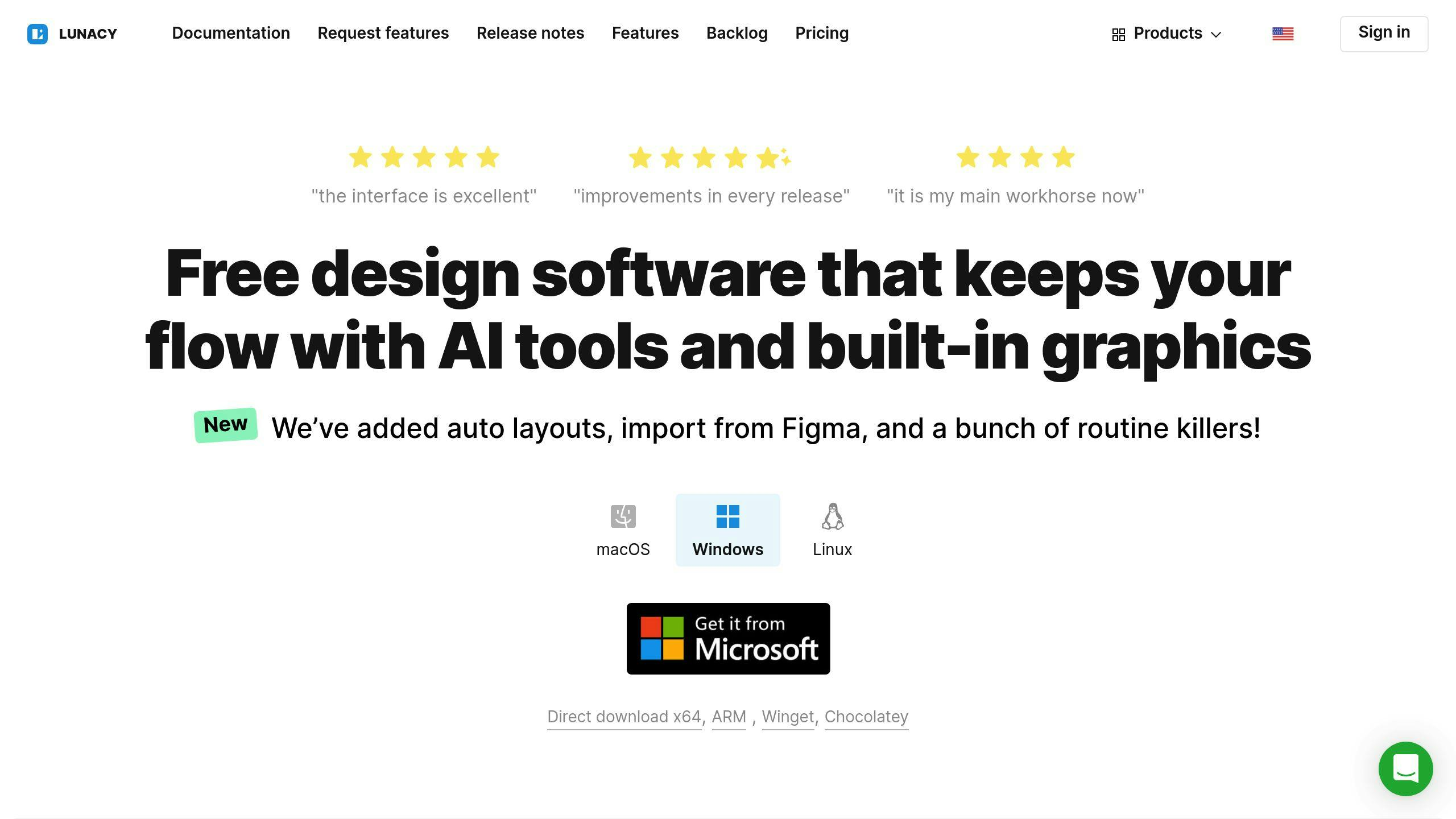Select Windows toggle option
Screen dimensions: 1456x819
coord(727,529)
